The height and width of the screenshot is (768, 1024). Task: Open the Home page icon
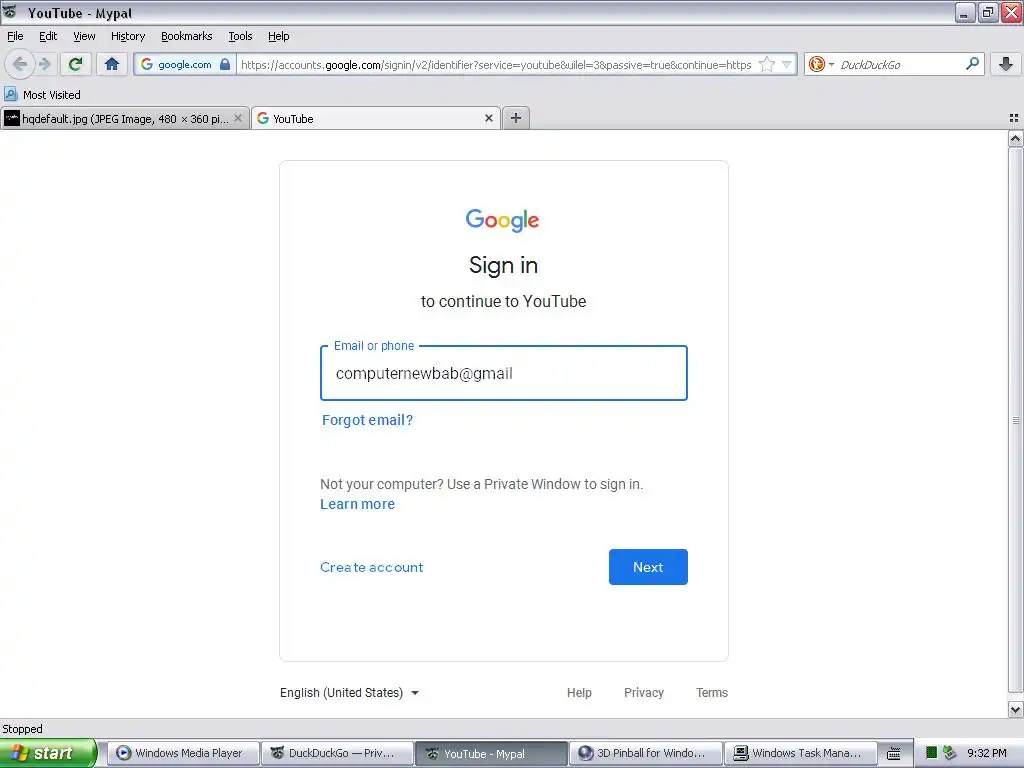point(112,64)
